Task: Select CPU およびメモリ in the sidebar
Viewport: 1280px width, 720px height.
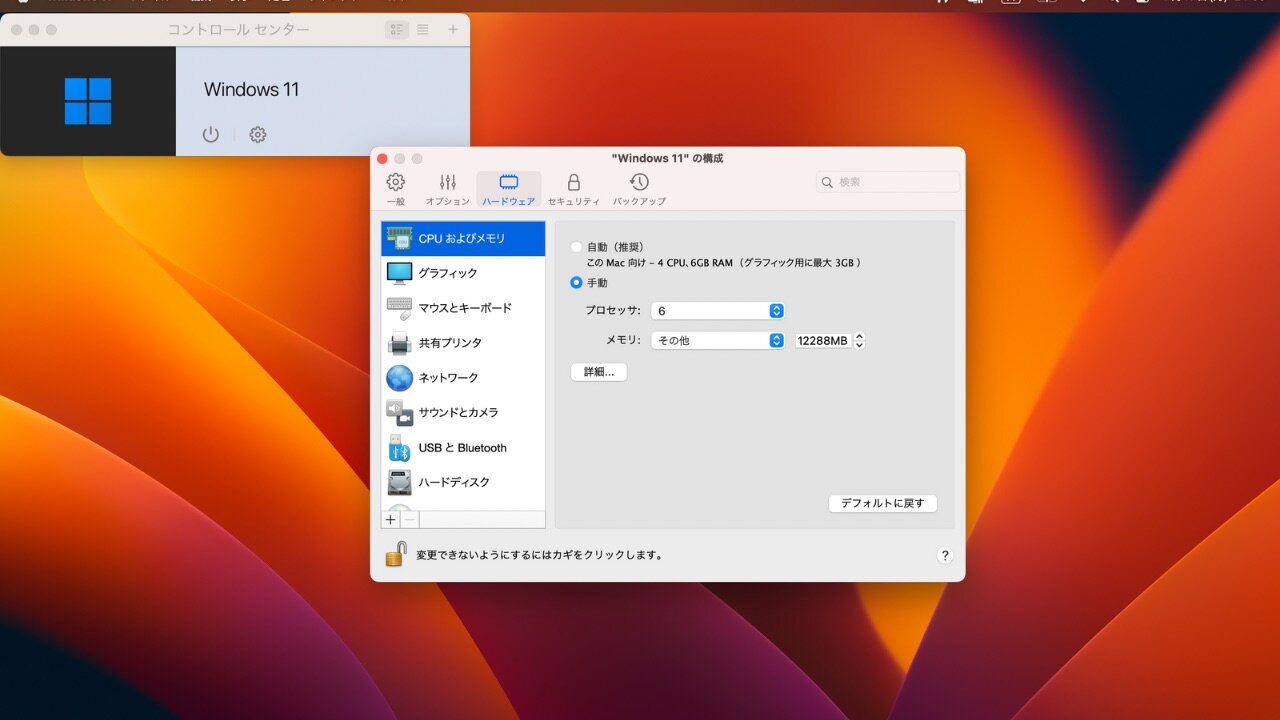Action: (x=463, y=238)
